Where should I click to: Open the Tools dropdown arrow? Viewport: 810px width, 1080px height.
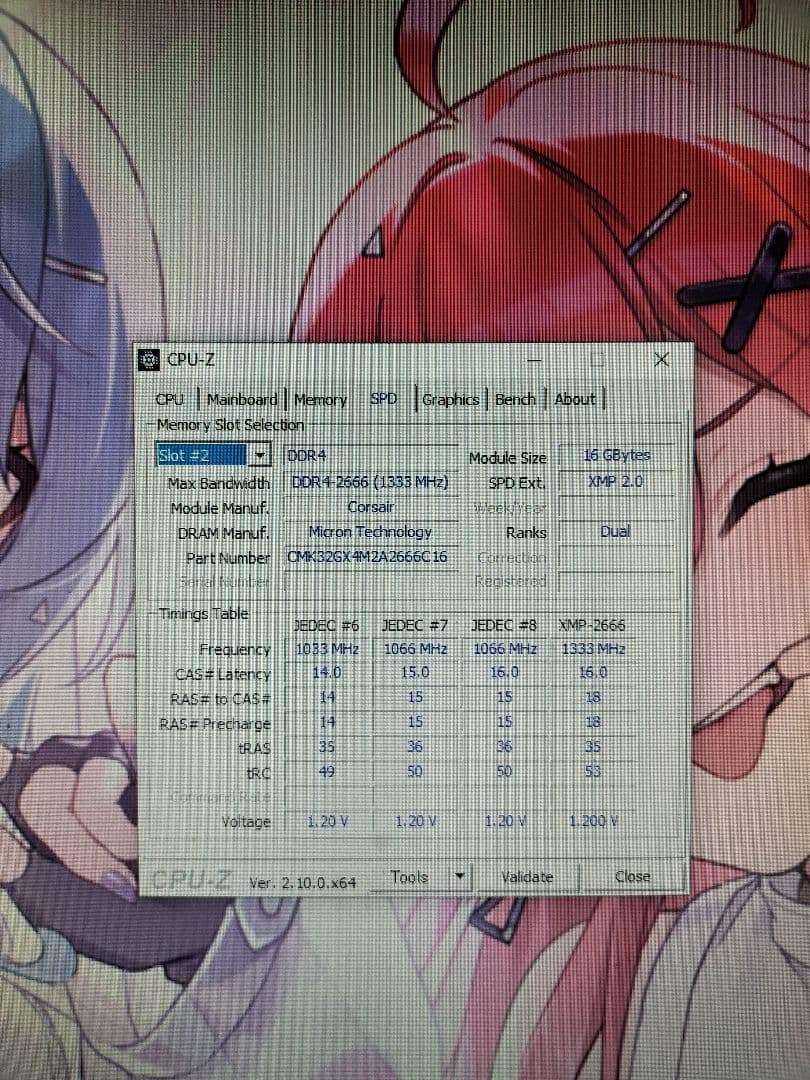point(459,877)
